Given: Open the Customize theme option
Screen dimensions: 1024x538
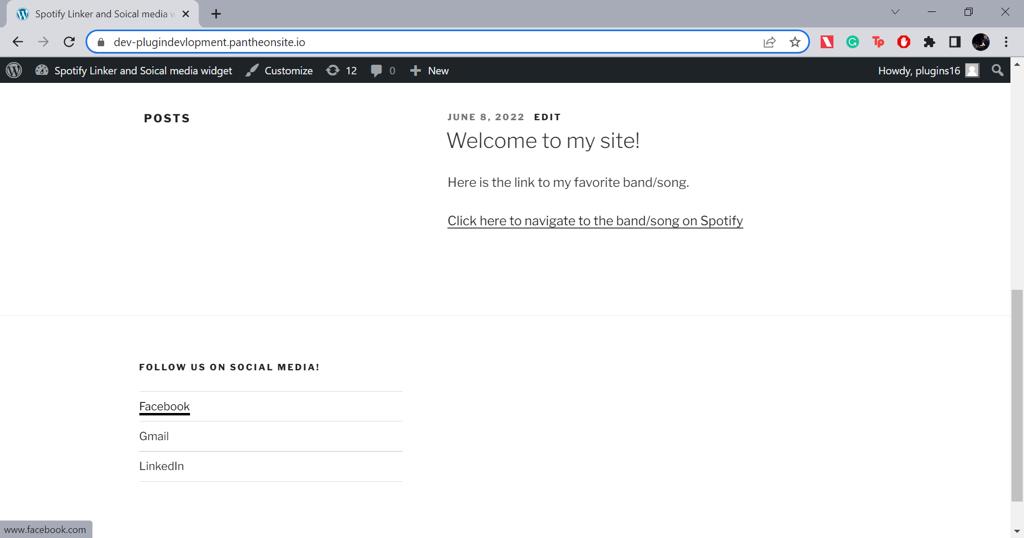Looking at the screenshot, I should tap(279, 70).
